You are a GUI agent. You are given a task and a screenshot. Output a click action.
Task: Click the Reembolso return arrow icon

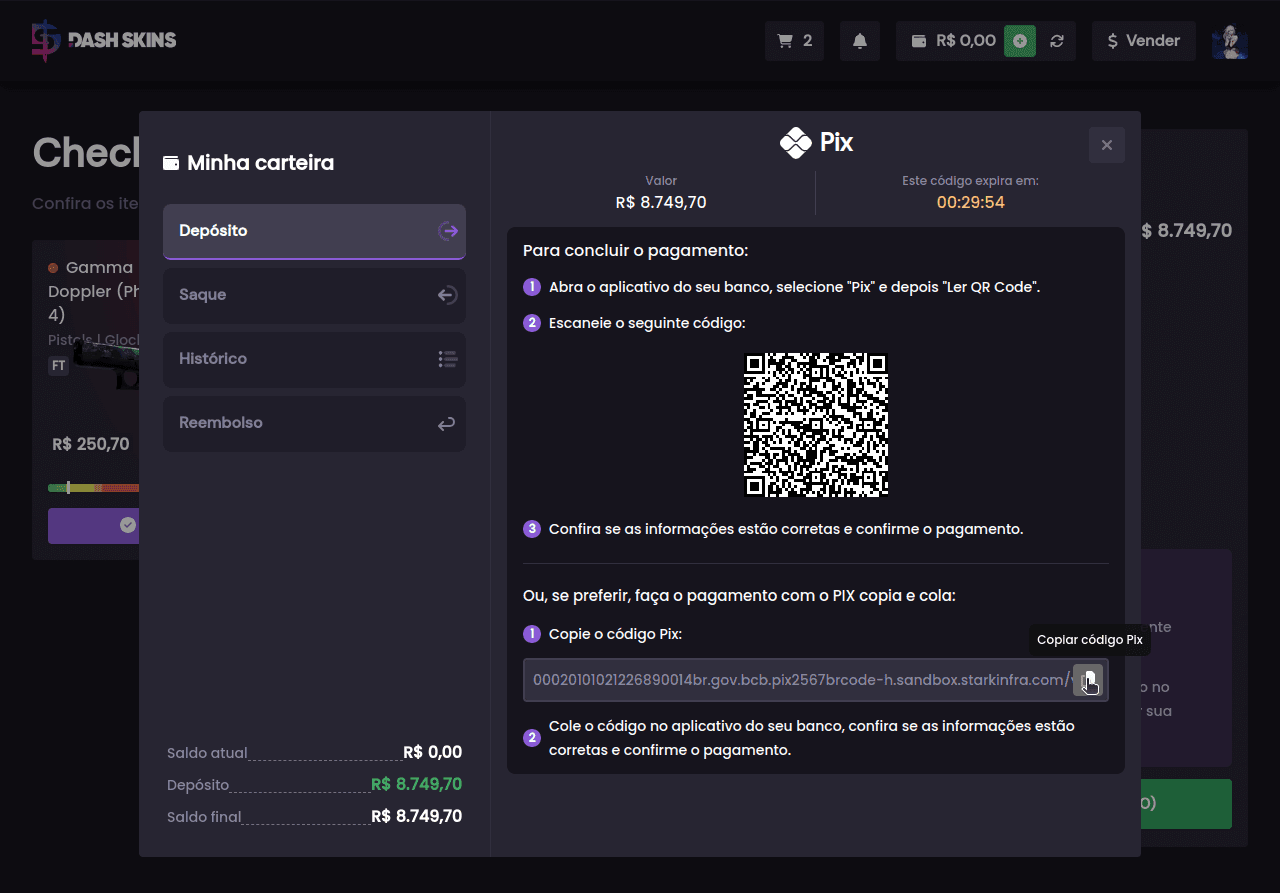[x=447, y=424]
